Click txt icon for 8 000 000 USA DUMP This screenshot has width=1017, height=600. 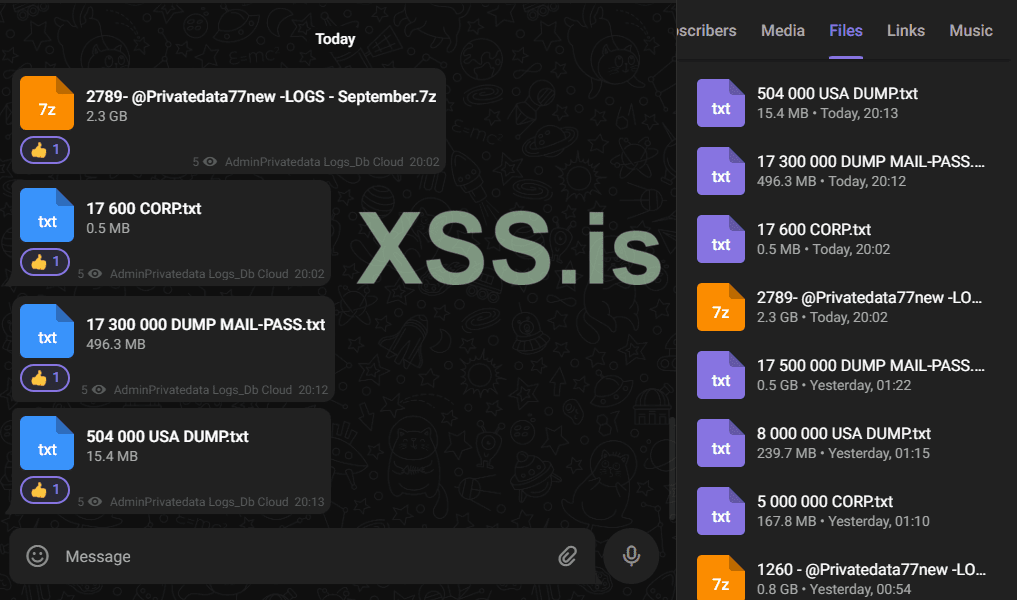(x=721, y=443)
